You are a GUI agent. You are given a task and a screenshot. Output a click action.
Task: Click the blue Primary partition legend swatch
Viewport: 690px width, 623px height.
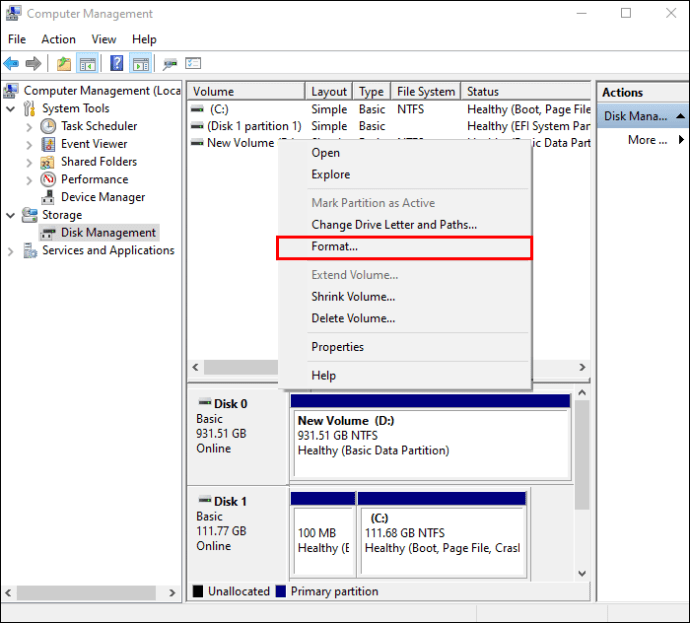pos(281,591)
